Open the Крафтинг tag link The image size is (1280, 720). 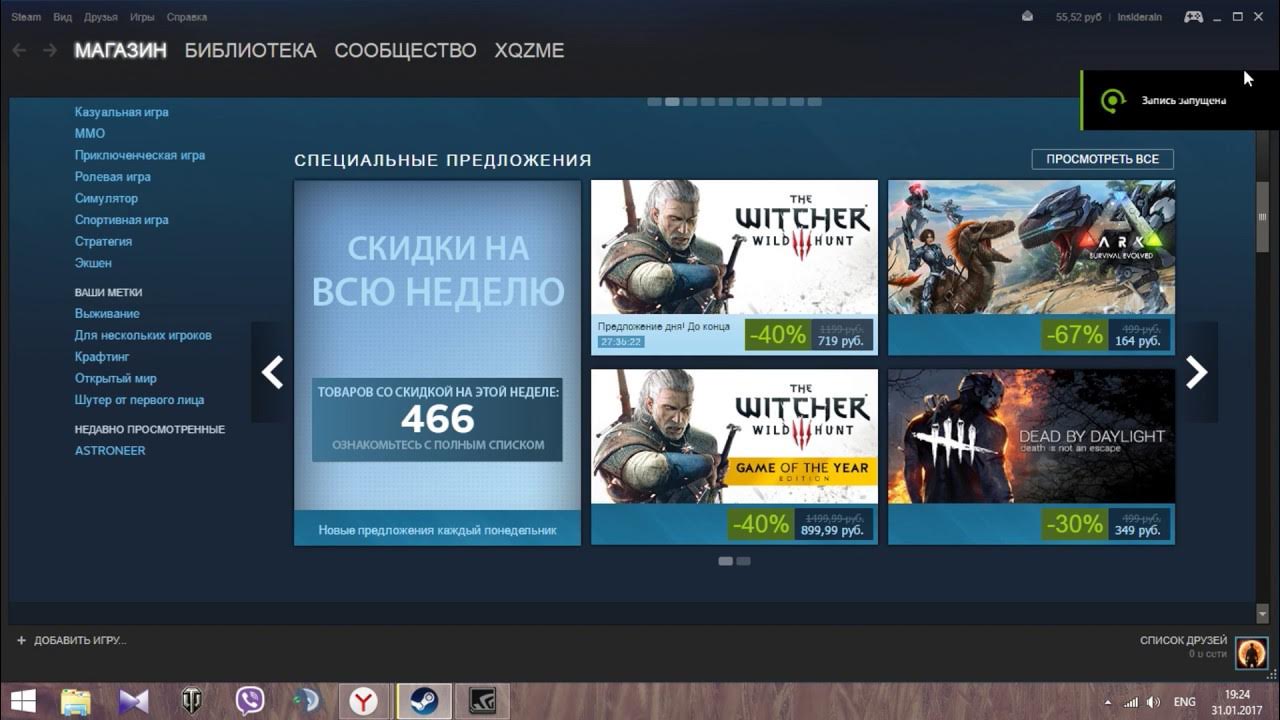pyautogui.click(x=102, y=356)
